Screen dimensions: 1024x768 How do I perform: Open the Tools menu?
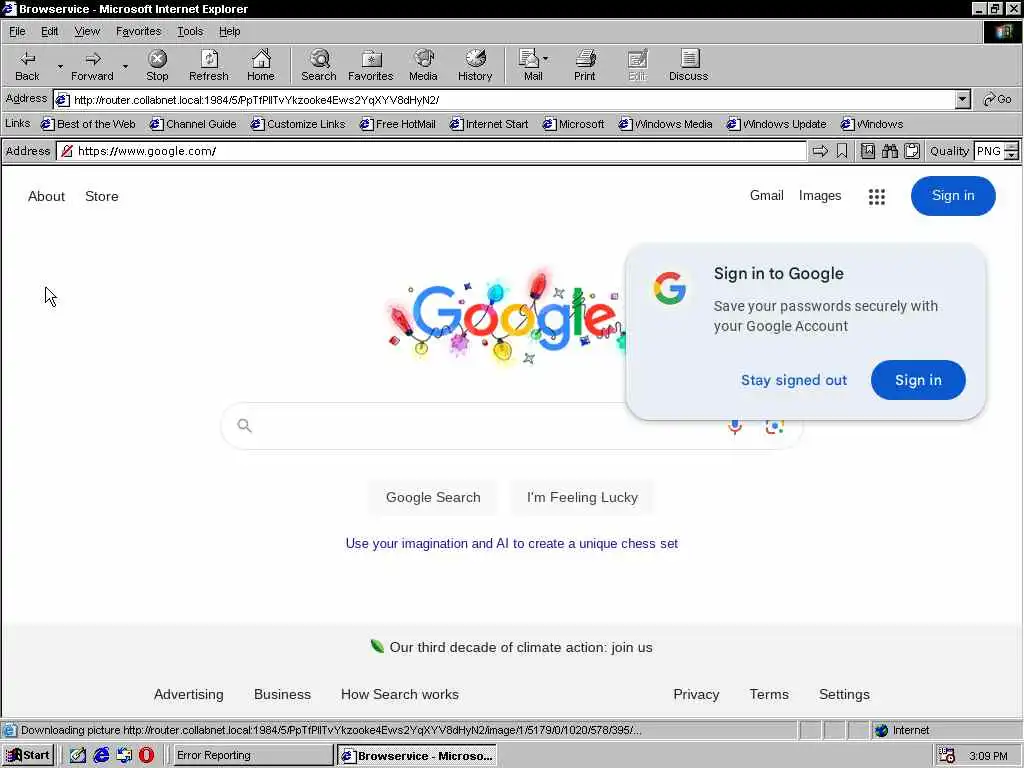(x=190, y=31)
